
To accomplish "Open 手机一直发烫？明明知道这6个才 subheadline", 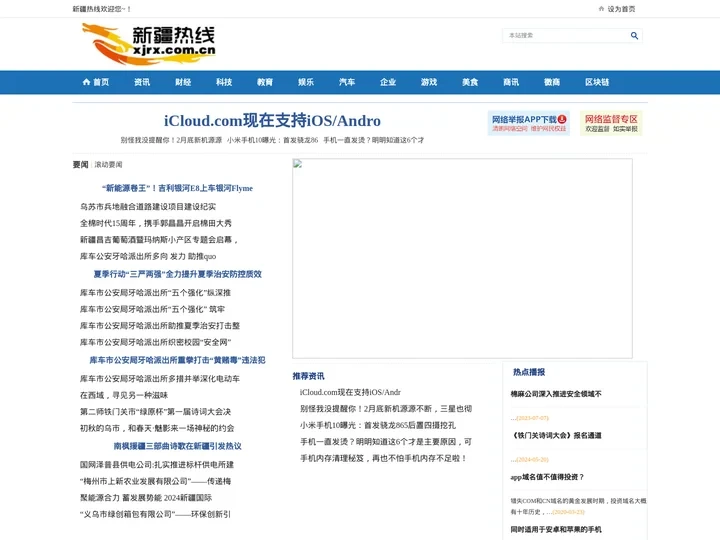I will pyautogui.click(x=374, y=140).
